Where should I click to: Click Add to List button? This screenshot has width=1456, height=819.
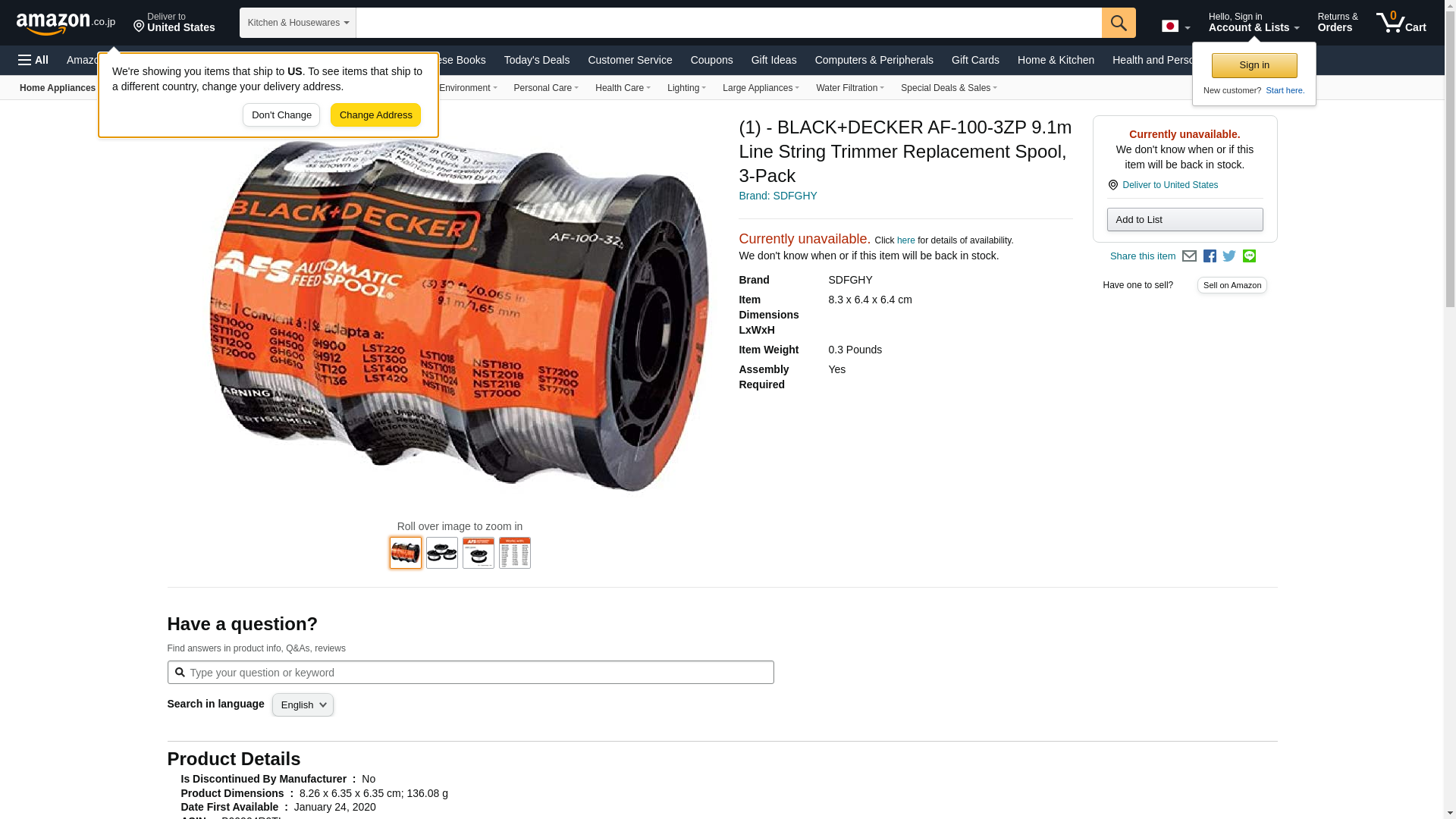[x=1185, y=220]
